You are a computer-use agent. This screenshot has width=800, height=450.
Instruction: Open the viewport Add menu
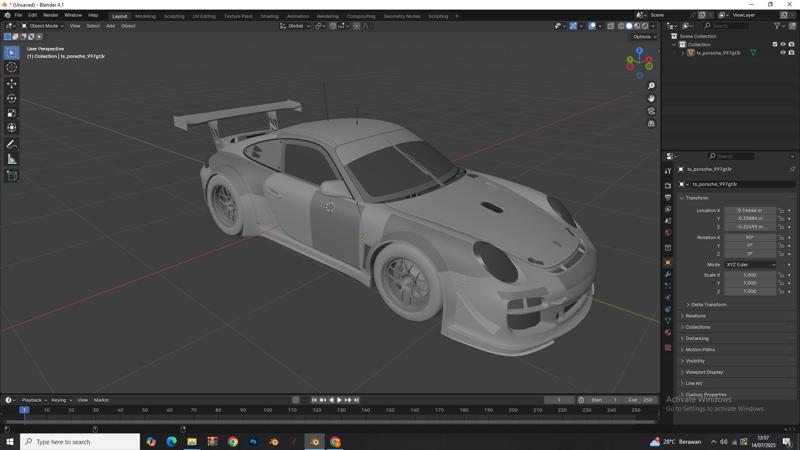(x=110, y=26)
